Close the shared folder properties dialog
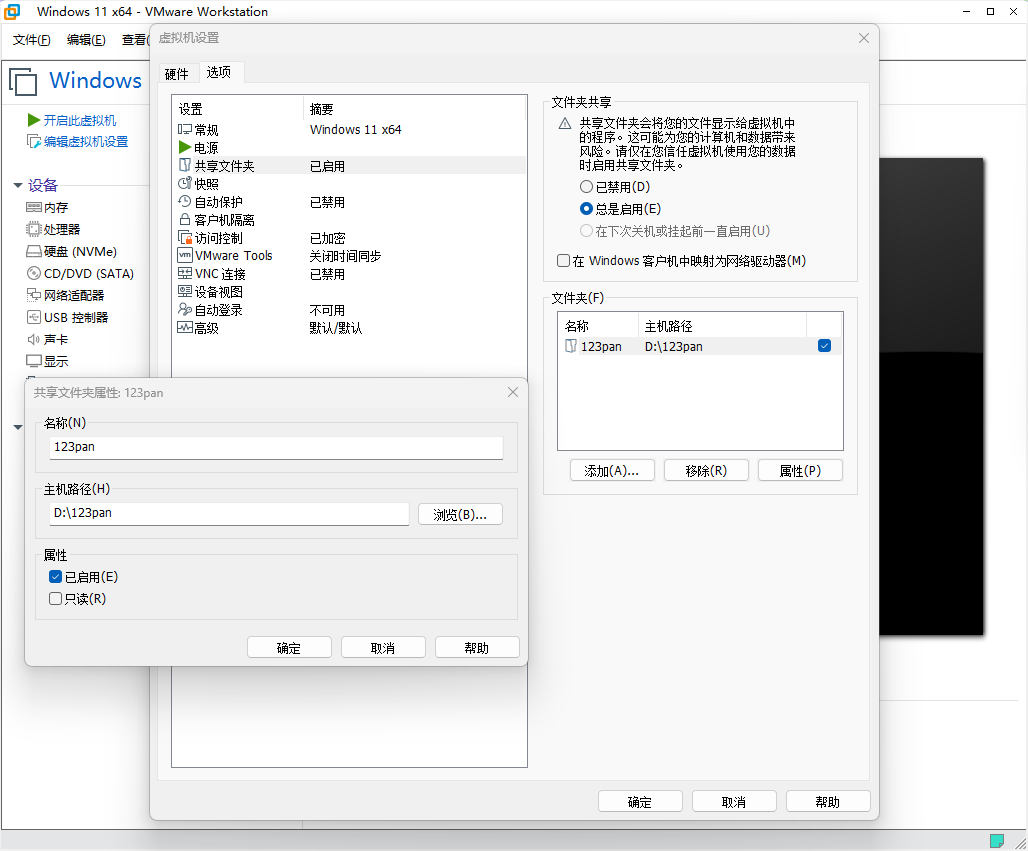The width and height of the screenshot is (1028, 851). coord(513,392)
